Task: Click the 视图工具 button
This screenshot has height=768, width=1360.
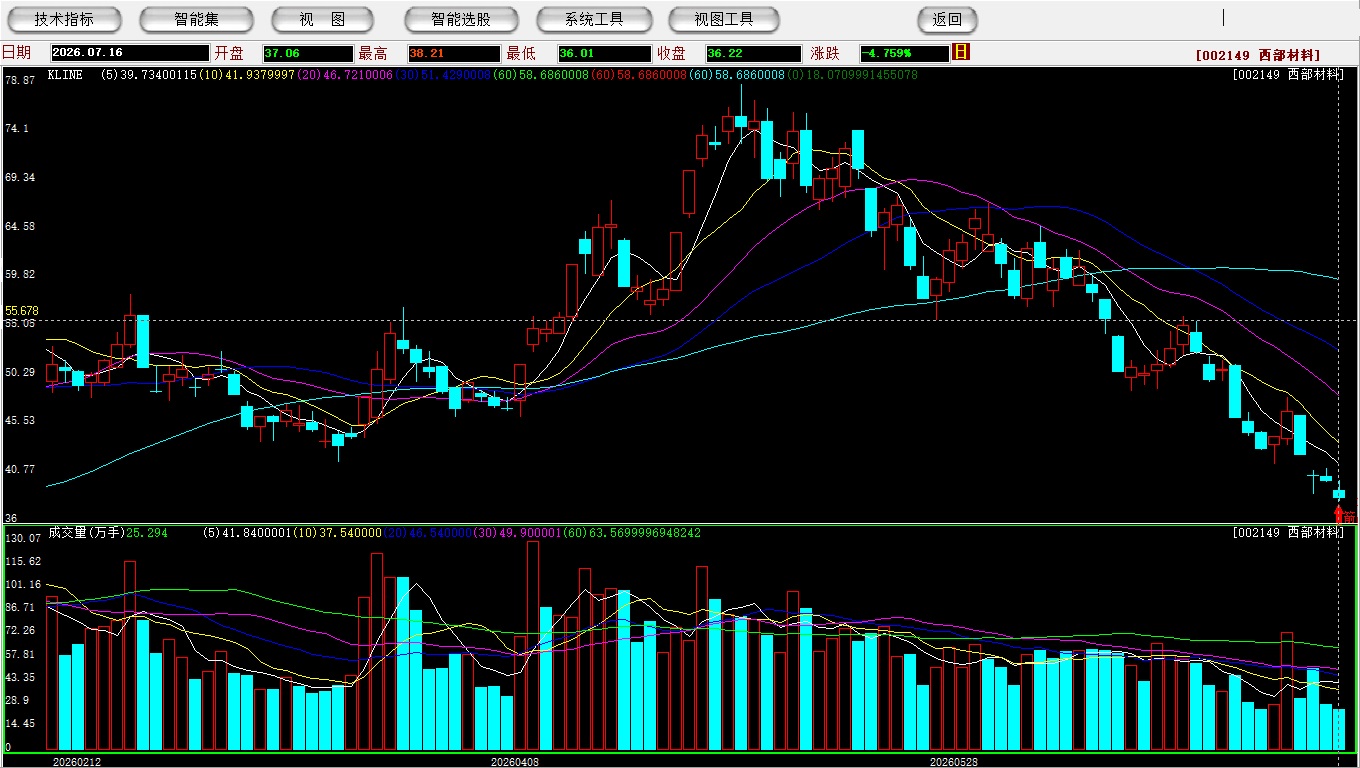Action: click(725, 19)
